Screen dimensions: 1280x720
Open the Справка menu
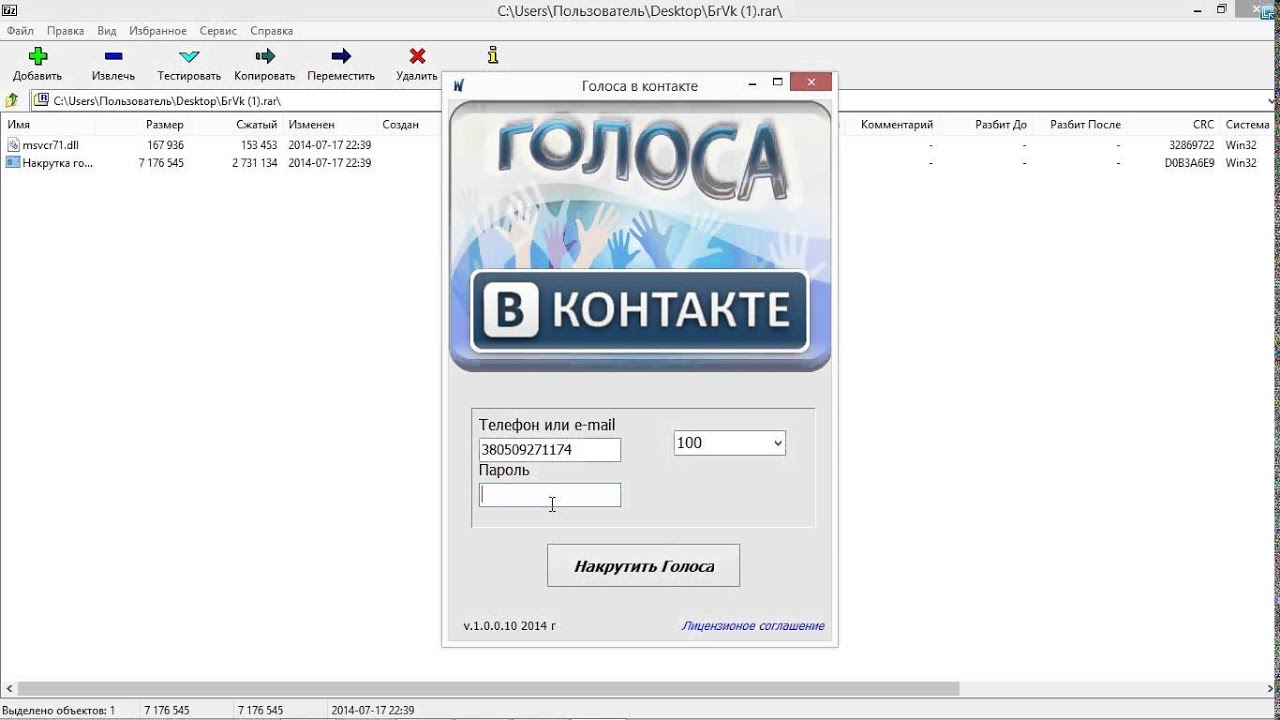click(271, 31)
